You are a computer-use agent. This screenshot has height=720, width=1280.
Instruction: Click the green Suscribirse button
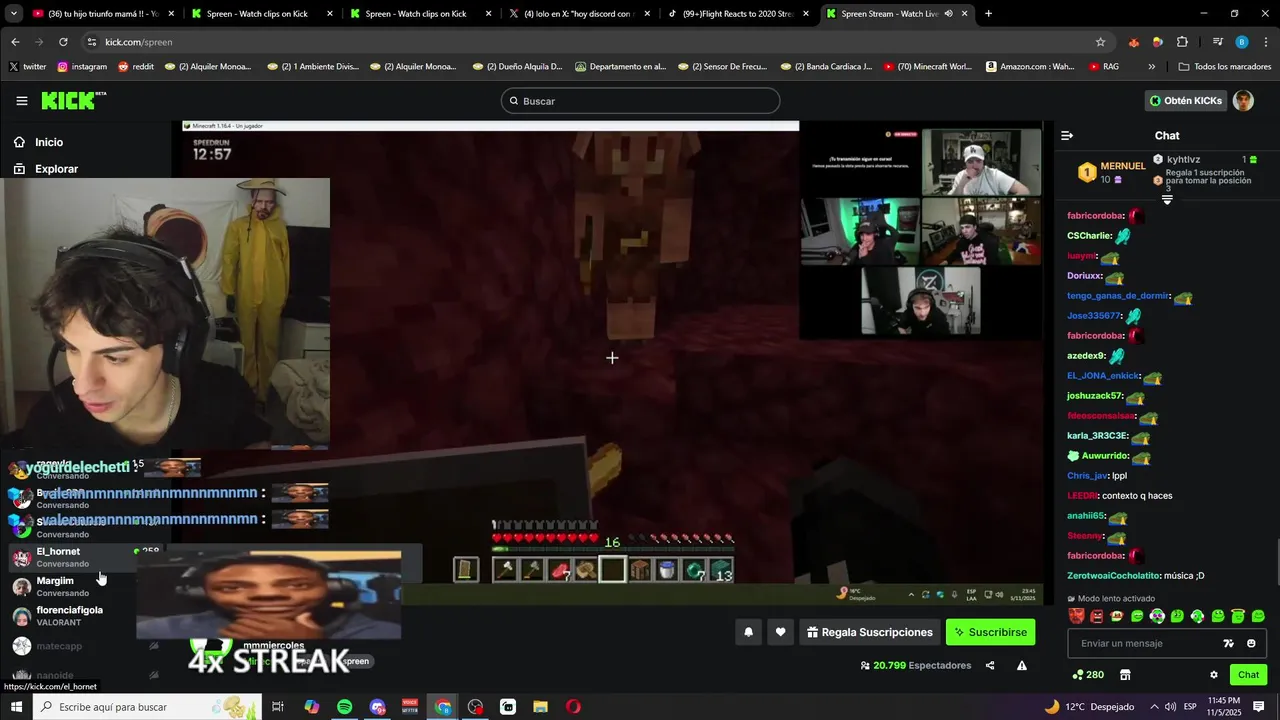(990, 632)
